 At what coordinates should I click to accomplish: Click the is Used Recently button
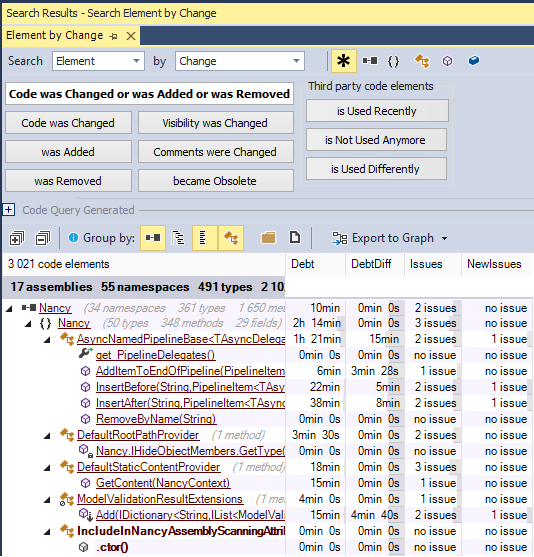point(377,111)
